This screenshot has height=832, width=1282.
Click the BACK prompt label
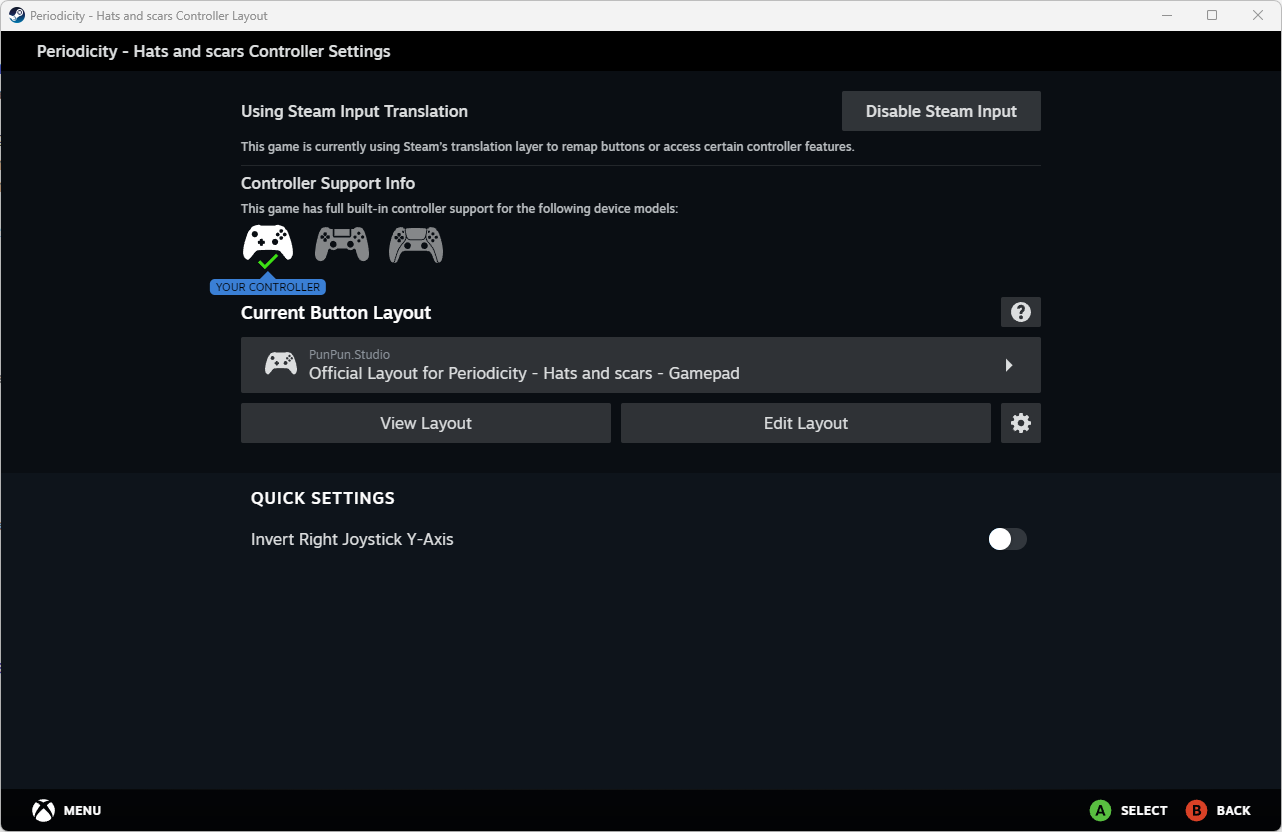pyautogui.click(x=1234, y=811)
